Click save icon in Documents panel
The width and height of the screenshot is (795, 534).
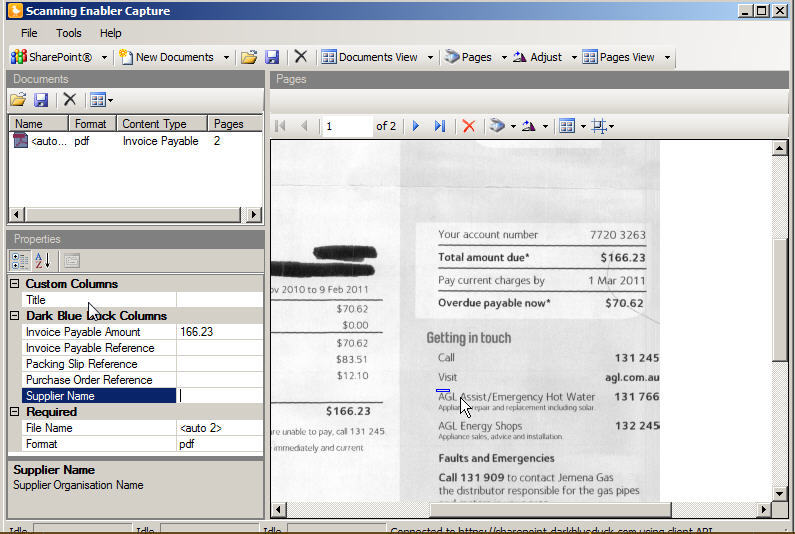(x=41, y=99)
